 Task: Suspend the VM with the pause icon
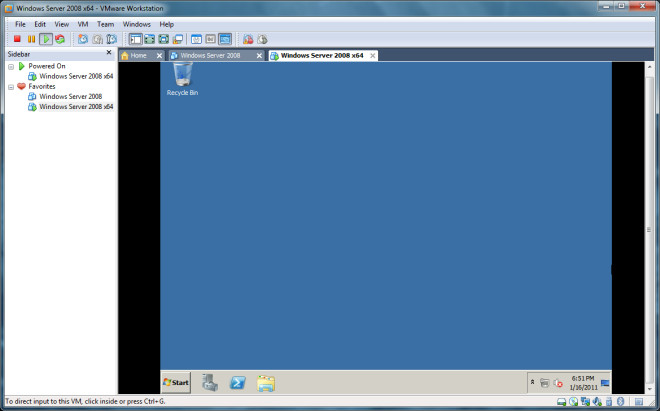point(32,39)
